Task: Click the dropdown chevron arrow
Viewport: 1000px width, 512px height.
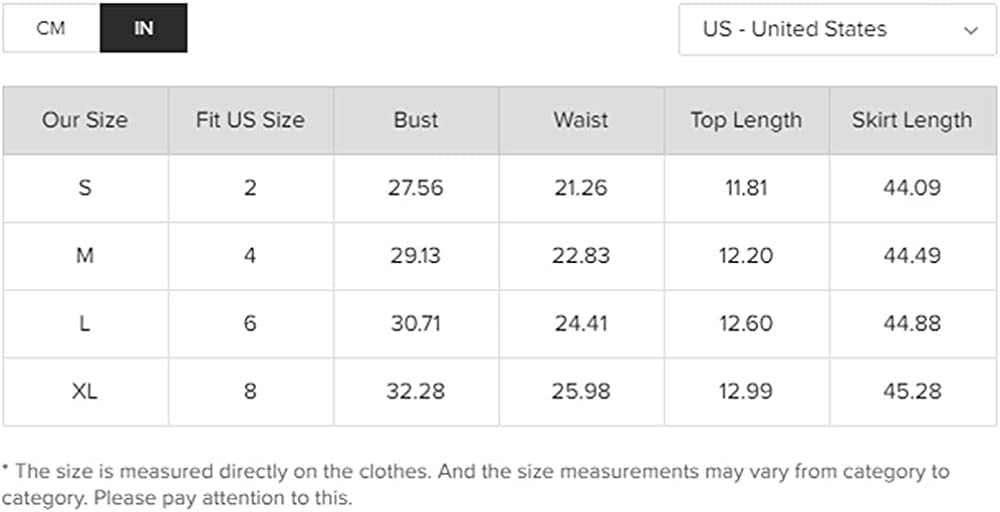Action: point(970,31)
